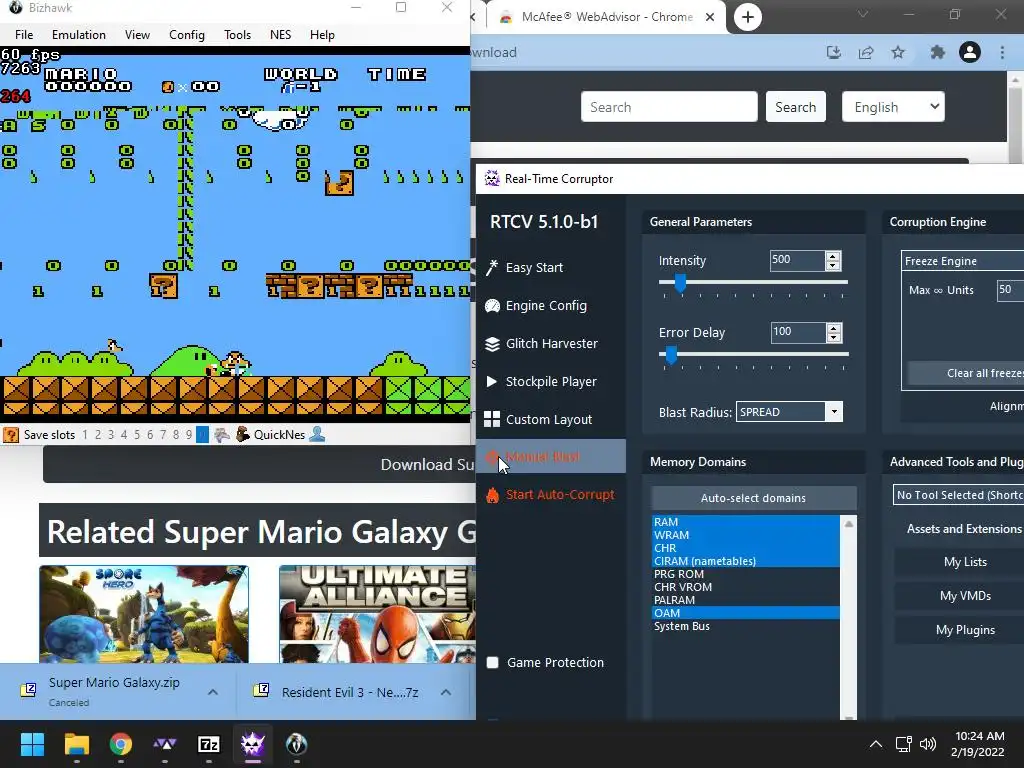
Task: Click Auto-select domains button
Action: pyautogui.click(x=754, y=498)
